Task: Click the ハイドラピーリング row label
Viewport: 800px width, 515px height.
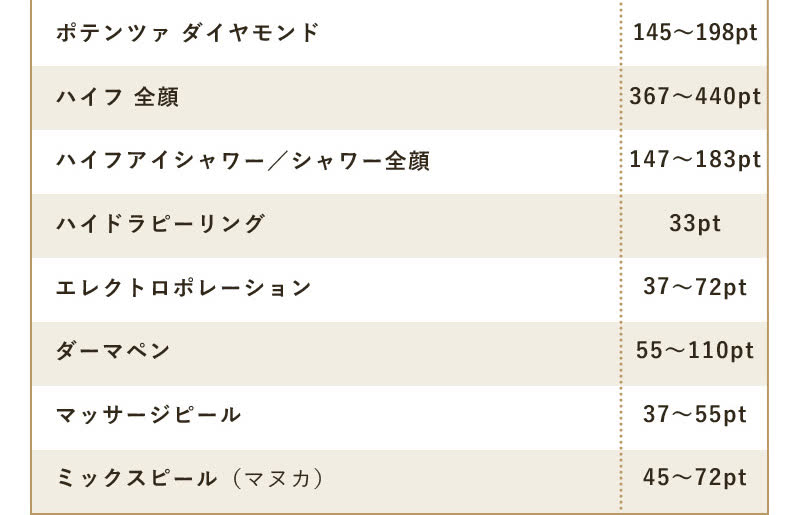Action: [x=160, y=223]
